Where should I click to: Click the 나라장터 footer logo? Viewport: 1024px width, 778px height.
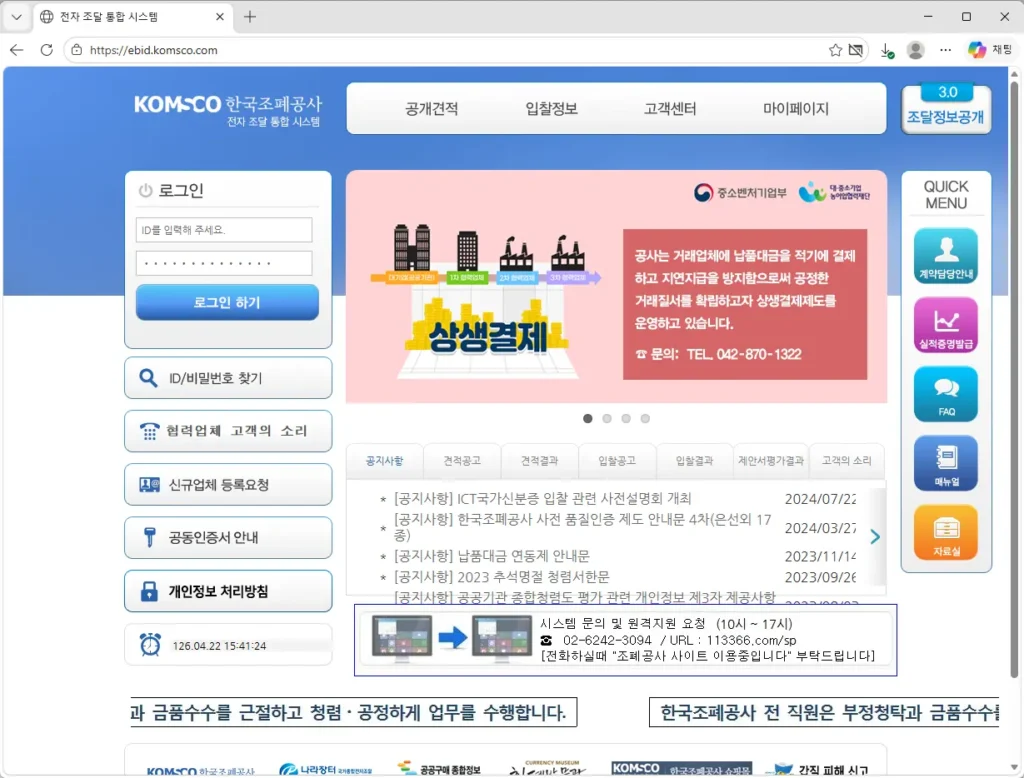[325, 770]
